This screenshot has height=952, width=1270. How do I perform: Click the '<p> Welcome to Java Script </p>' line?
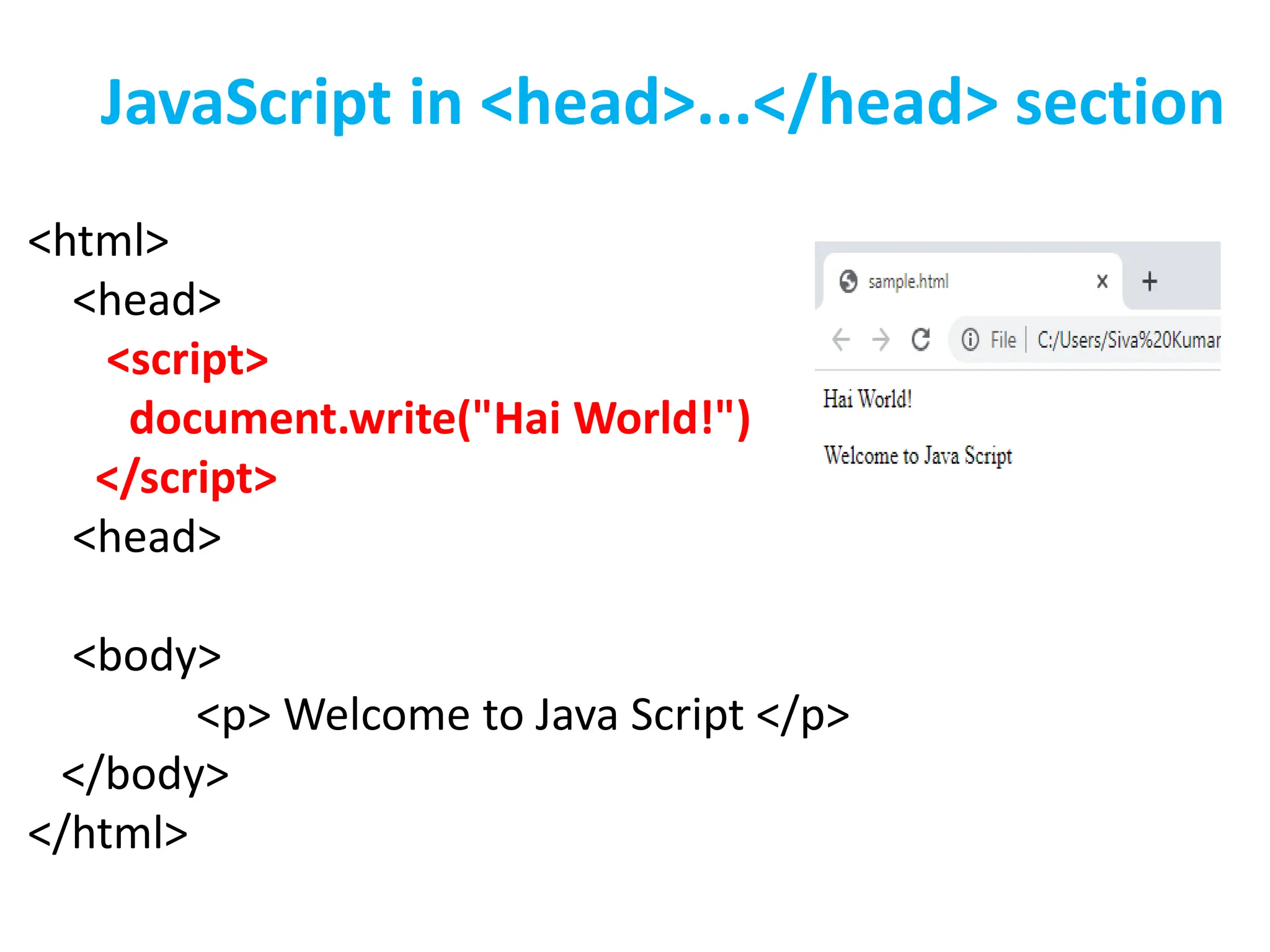523,716
